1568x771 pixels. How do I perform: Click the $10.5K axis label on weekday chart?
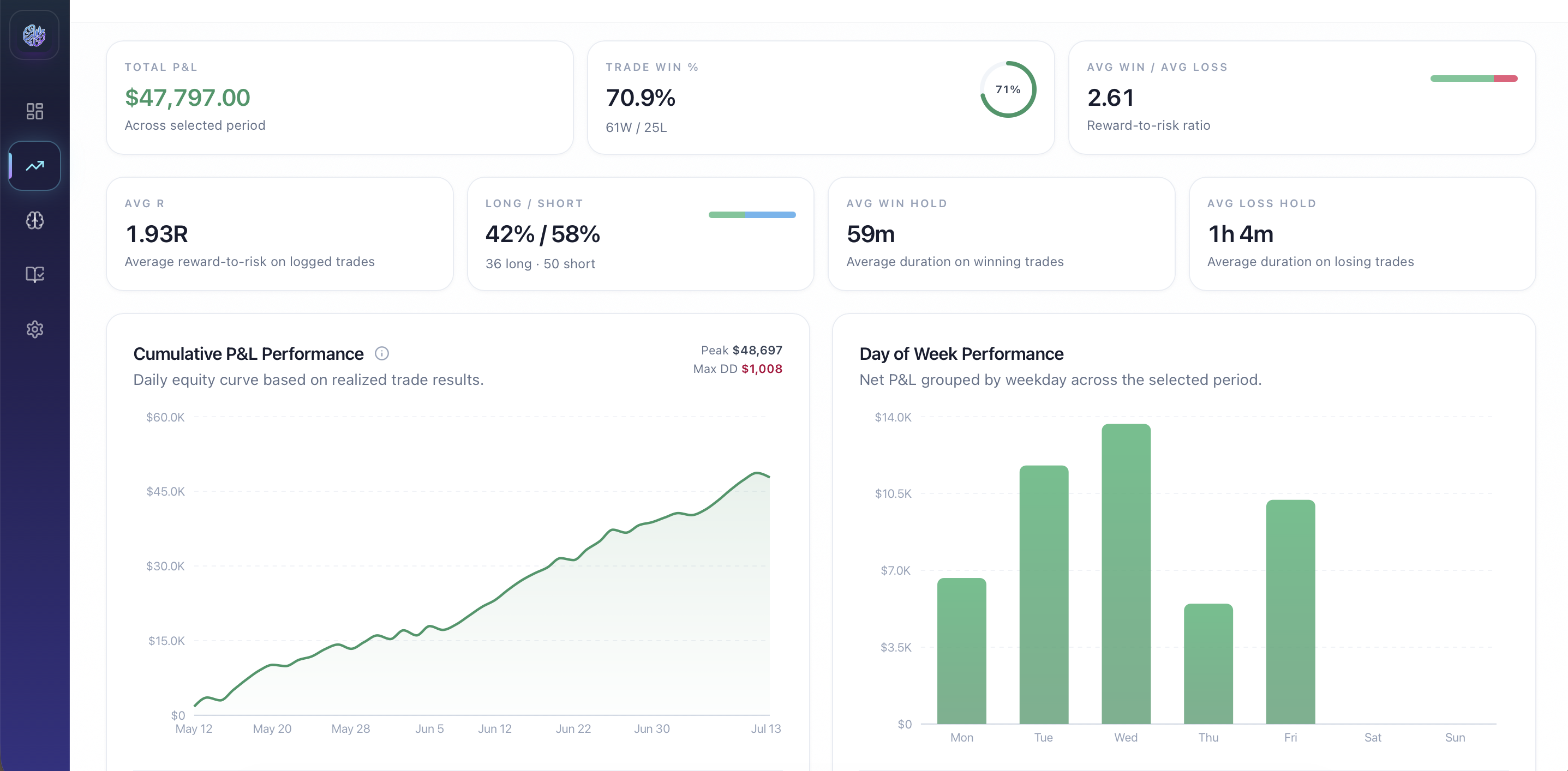[x=893, y=493]
